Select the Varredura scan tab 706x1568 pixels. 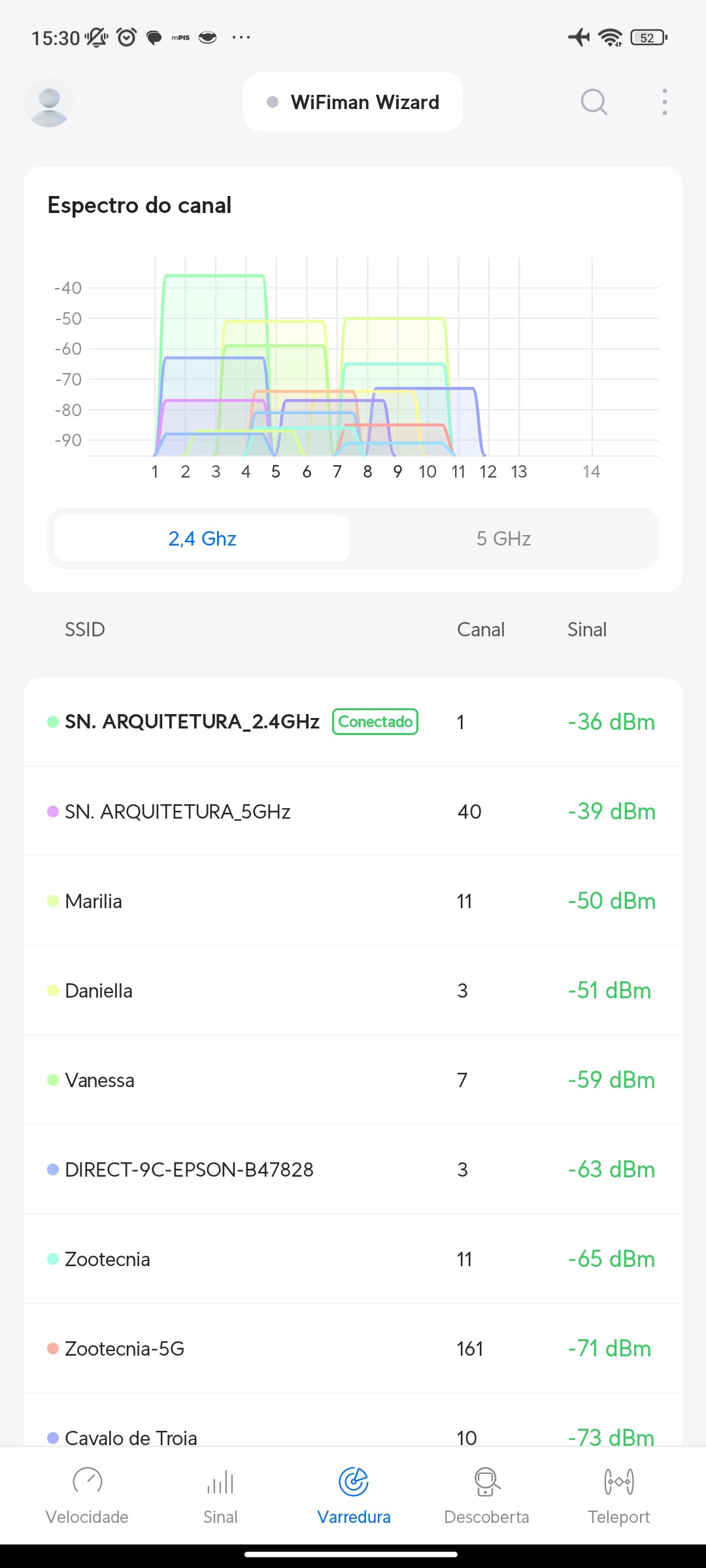354,1494
